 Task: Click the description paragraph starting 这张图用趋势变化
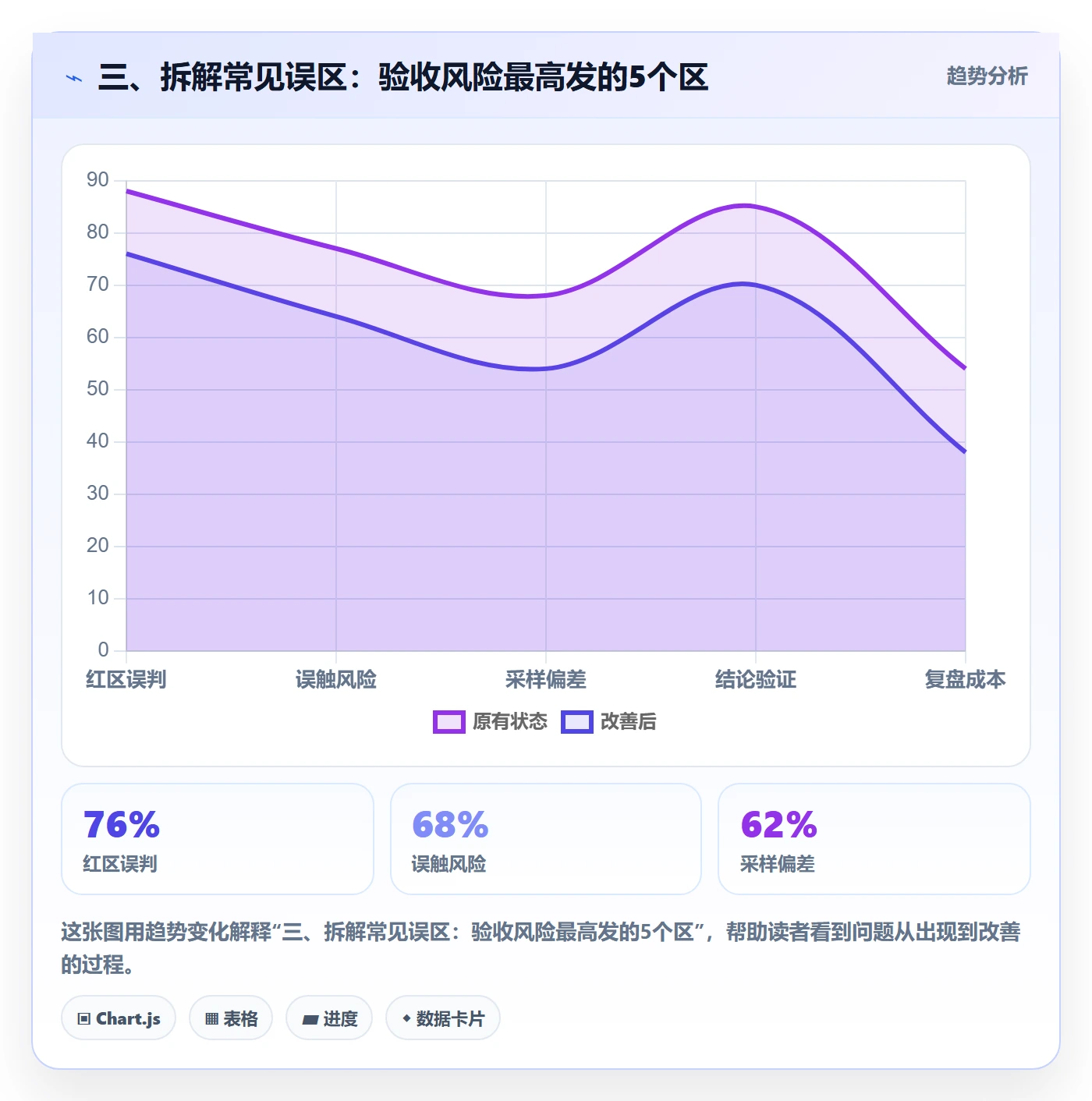pos(541,948)
